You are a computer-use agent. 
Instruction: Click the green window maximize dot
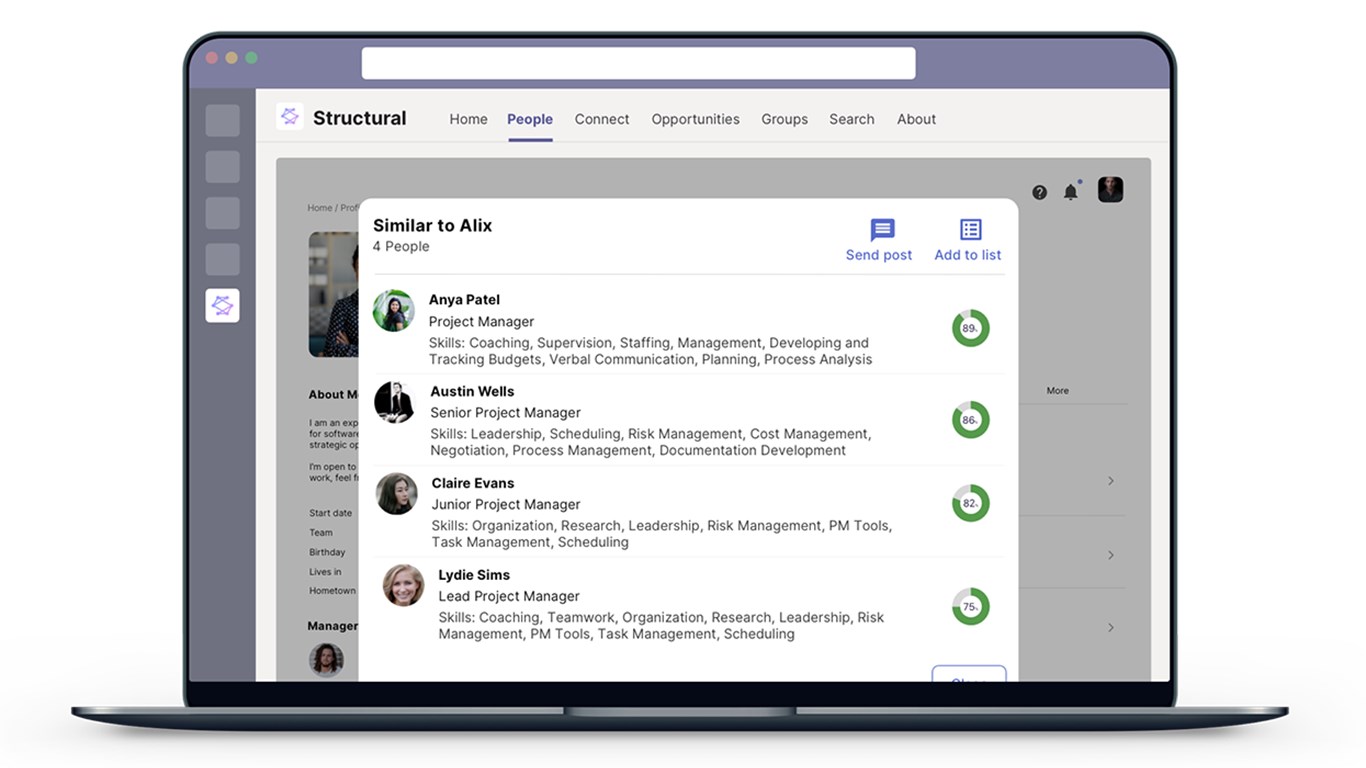(x=252, y=58)
